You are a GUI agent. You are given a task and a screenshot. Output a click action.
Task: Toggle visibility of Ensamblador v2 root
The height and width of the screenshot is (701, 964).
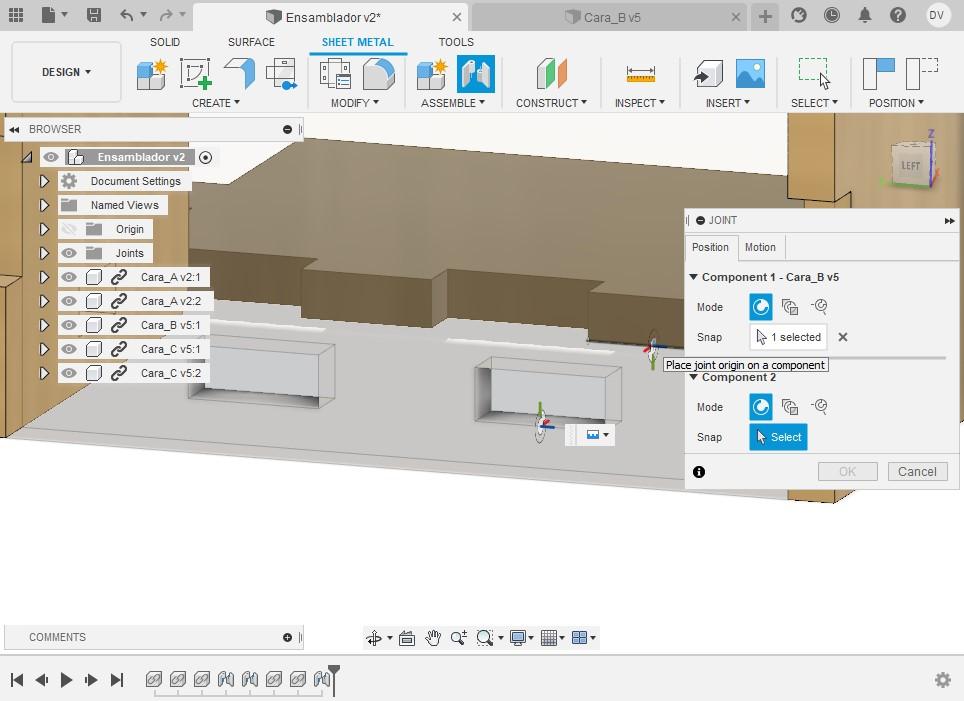pos(51,157)
